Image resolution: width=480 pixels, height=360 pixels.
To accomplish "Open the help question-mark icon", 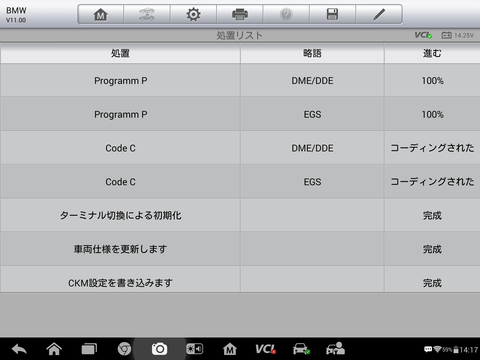I will tap(286, 14).
